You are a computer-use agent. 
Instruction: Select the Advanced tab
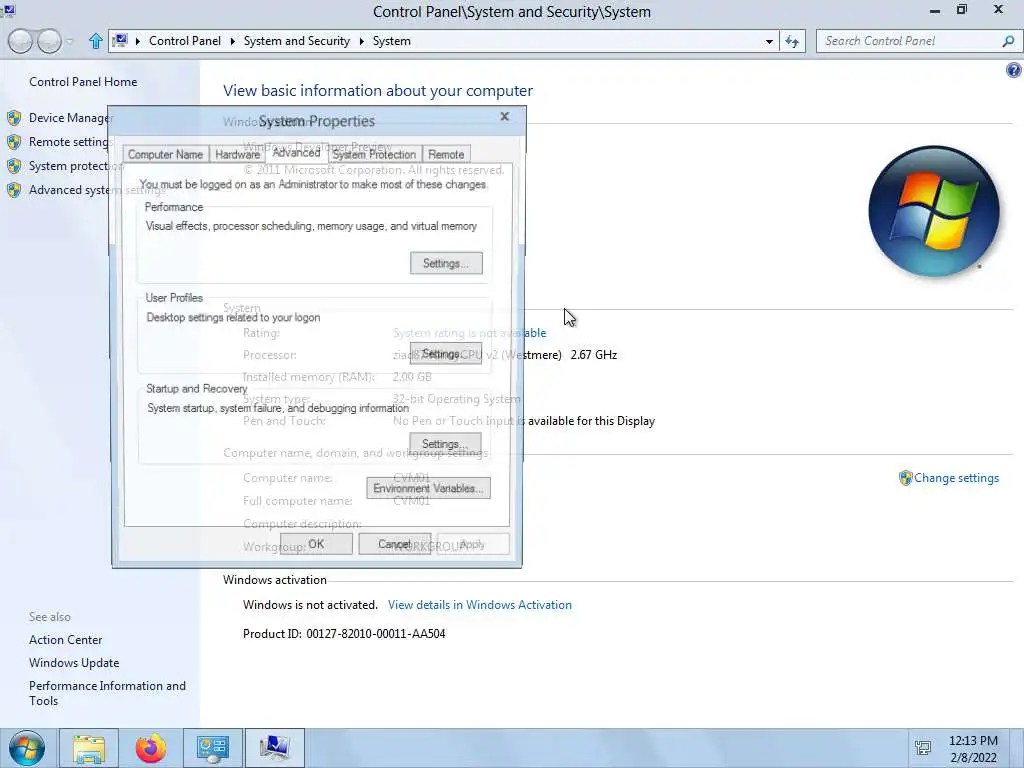(x=296, y=152)
